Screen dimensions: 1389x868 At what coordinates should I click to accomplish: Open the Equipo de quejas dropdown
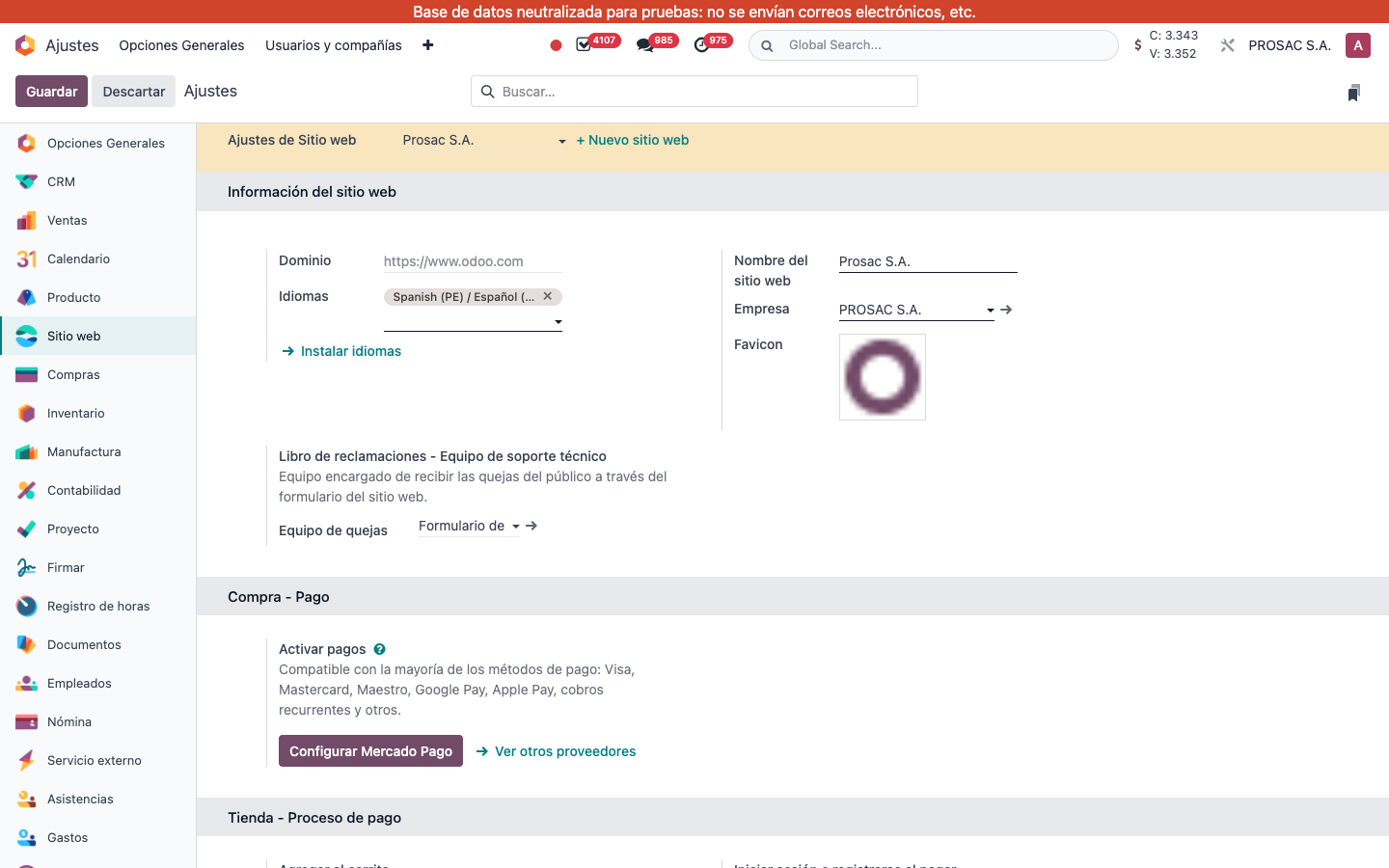click(469, 526)
